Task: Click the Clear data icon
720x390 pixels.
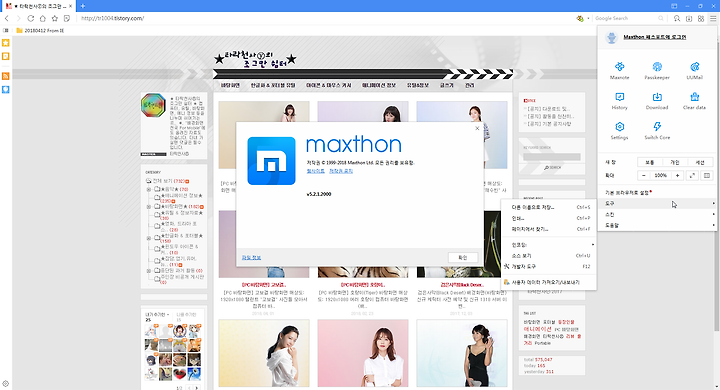Action: pyautogui.click(x=694, y=97)
